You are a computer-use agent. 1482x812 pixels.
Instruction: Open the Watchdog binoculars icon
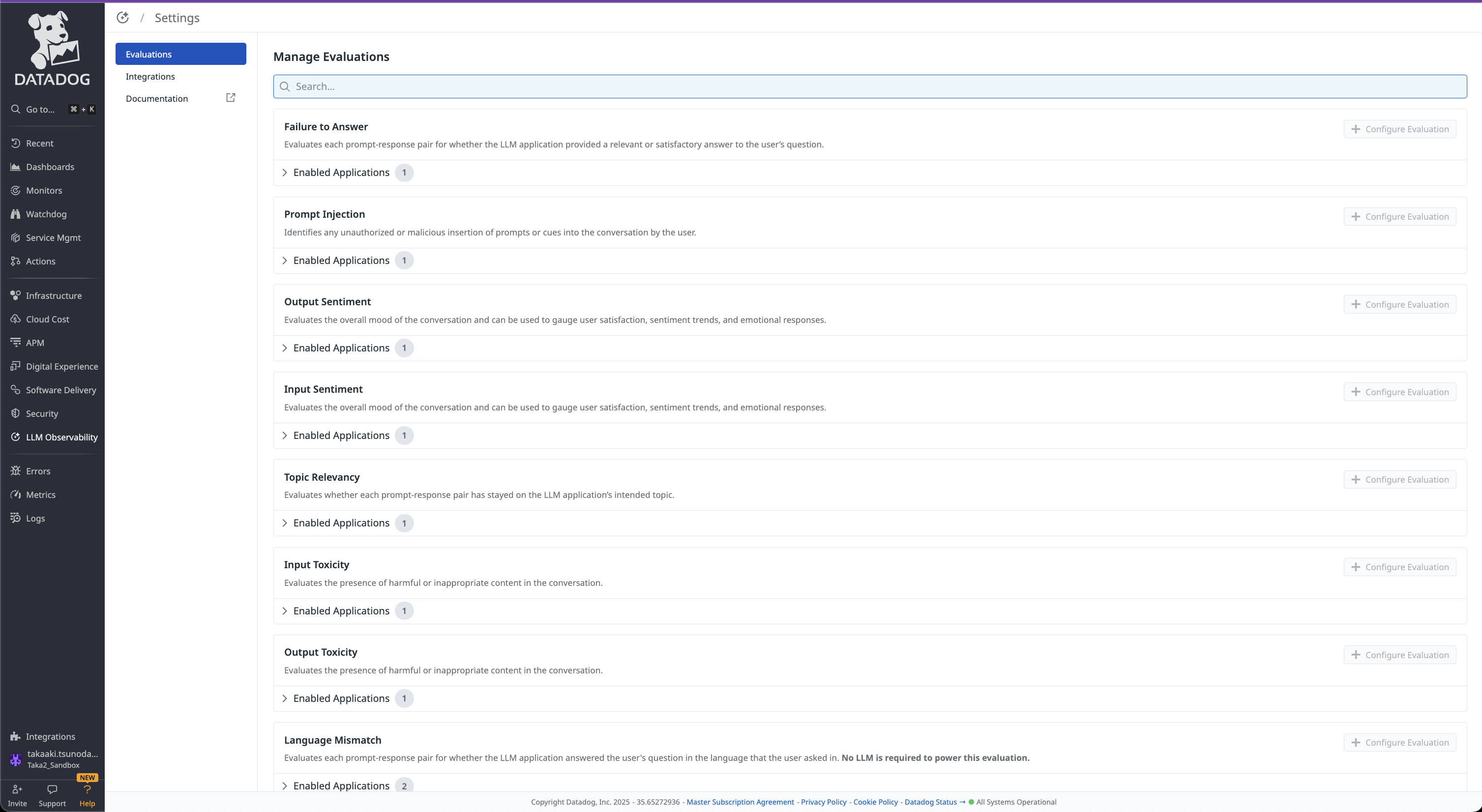pyautogui.click(x=16, y=214)
